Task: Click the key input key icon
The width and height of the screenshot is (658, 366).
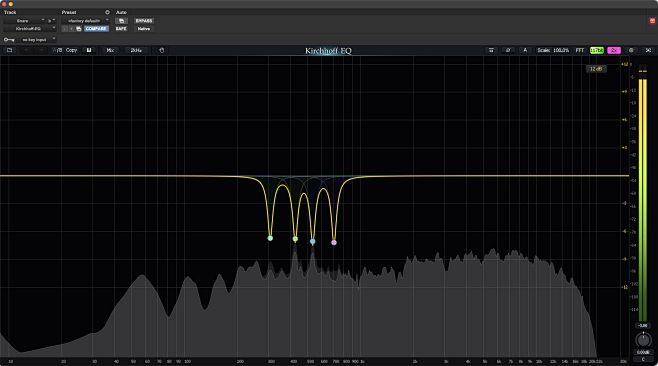Action: click(x=9, y=39)
